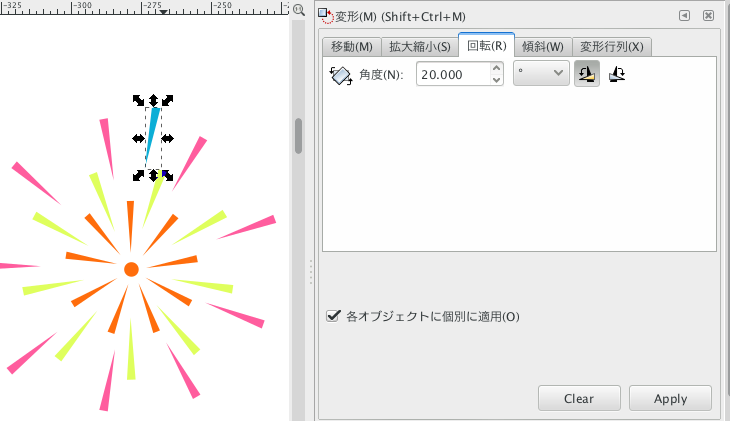This screenshot has width=730, height=421.
Task: Click the clockwise rotation icon
Action: (x=617, y=74)
